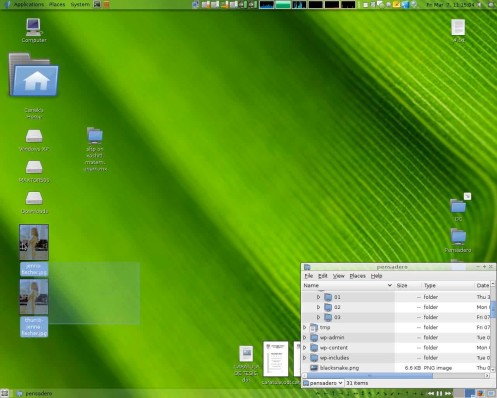
Task: Sort by the Name column header
Action: 347,285
